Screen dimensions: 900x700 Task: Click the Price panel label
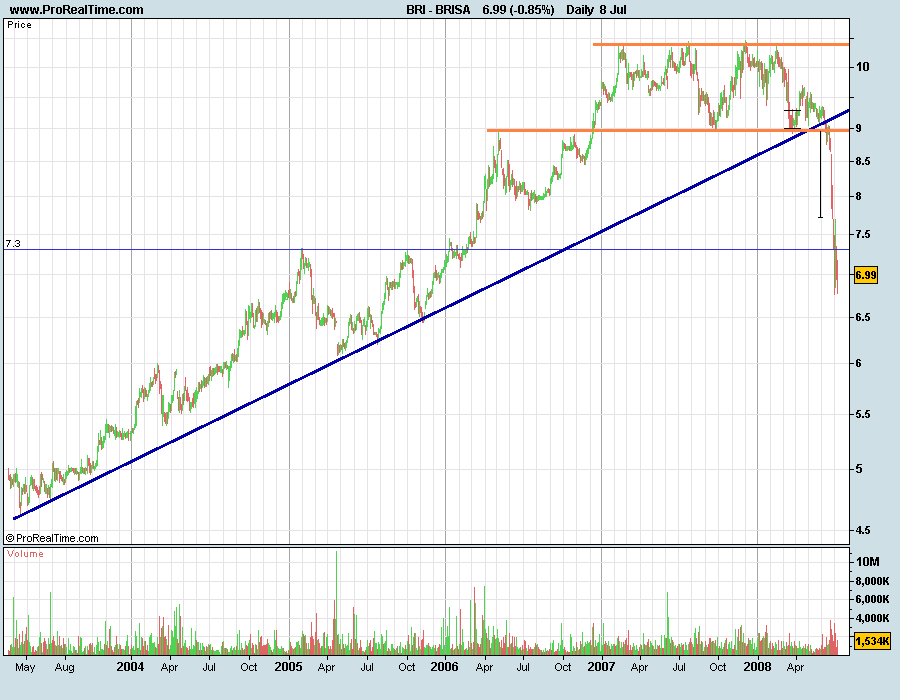click(x=20, y=25)
